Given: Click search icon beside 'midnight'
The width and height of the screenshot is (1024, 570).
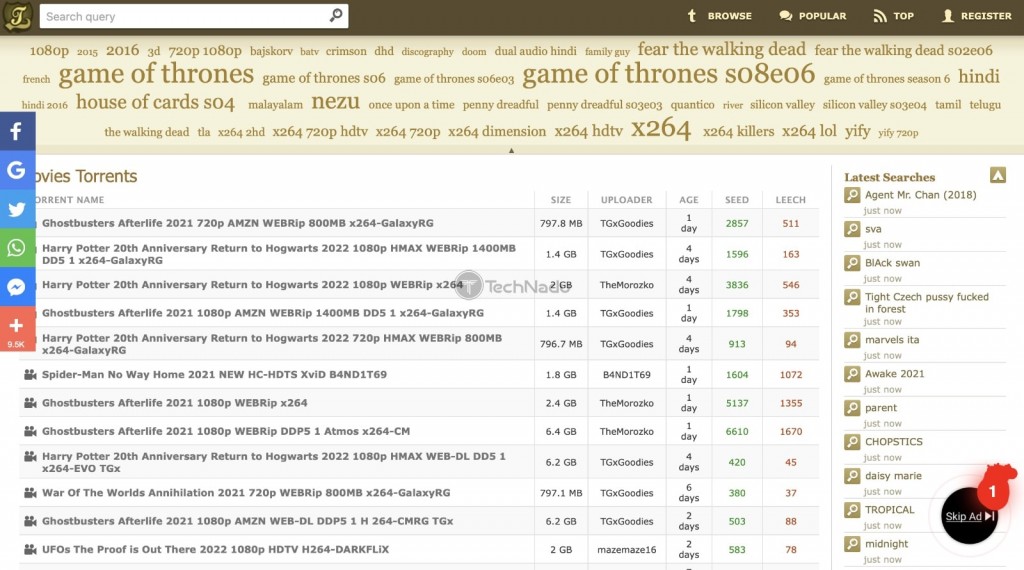Looking at the screenshot, I should click(852, 543).
